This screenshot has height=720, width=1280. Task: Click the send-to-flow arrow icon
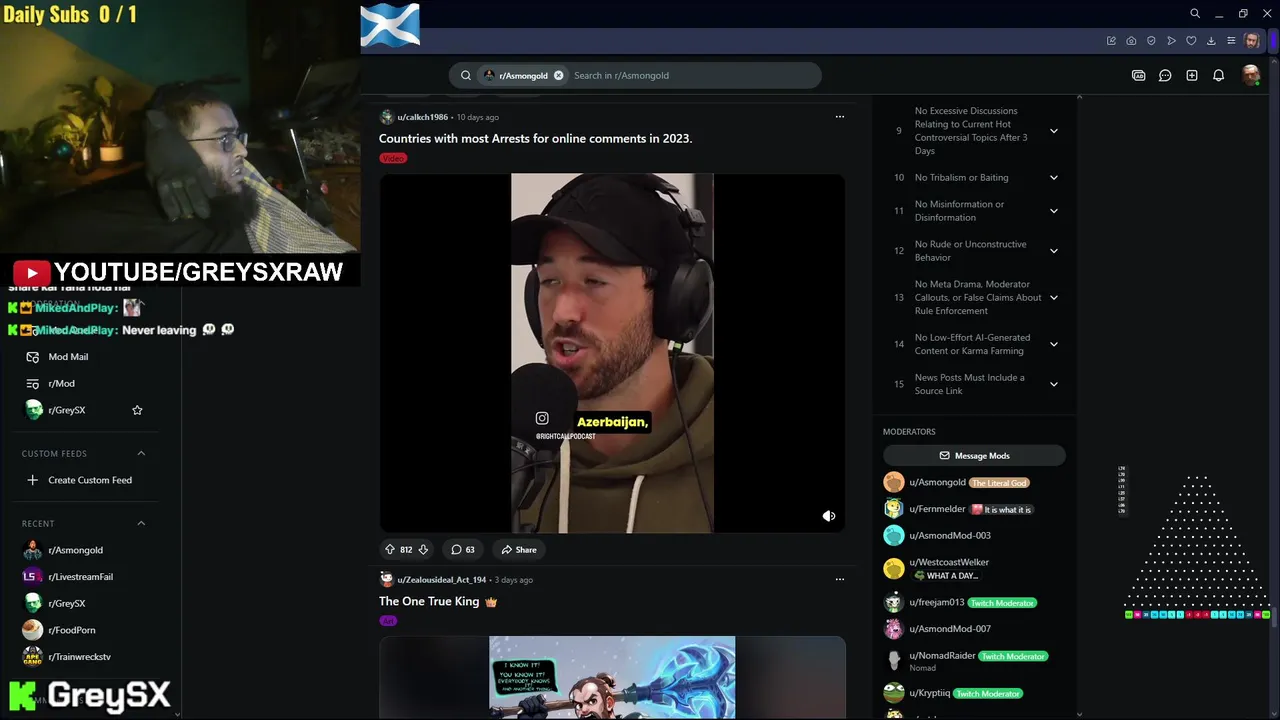pos(1171,41)
